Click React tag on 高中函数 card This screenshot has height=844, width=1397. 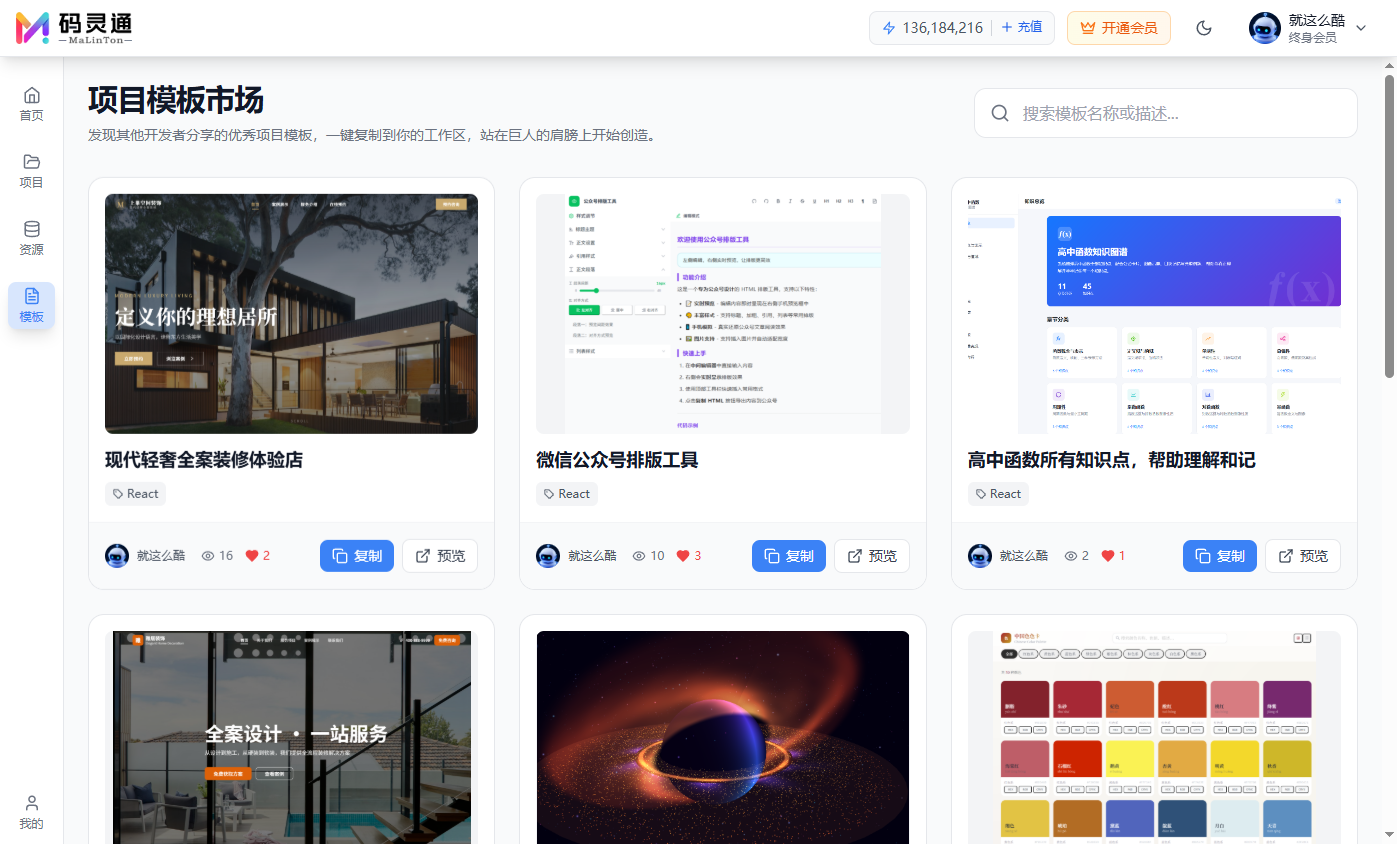click(x=998, y=494)
